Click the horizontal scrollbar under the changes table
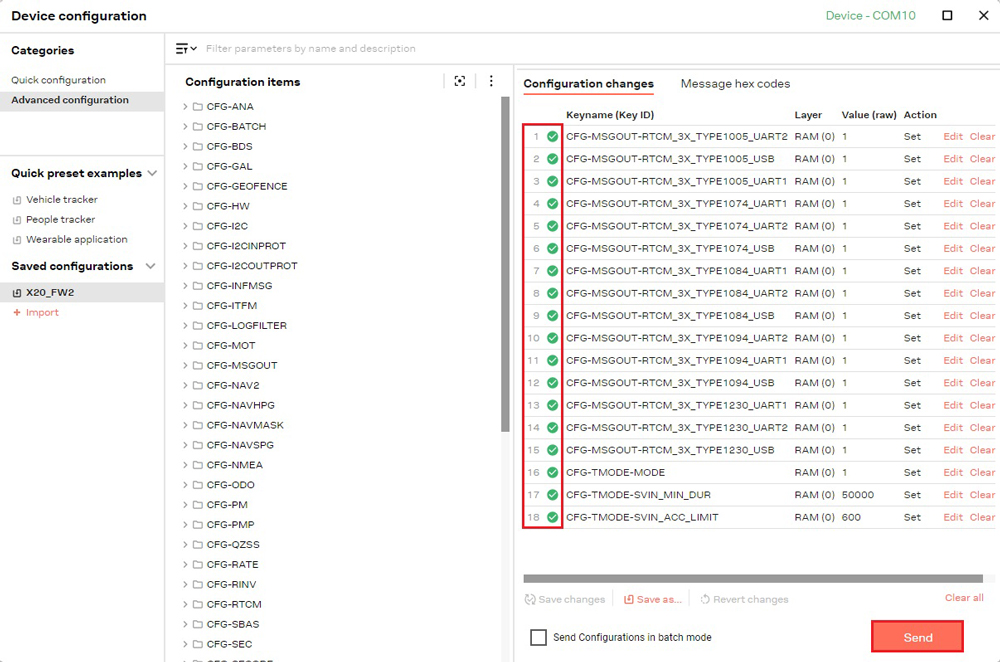The image size is (1000, 662). (x=752, y=578)
